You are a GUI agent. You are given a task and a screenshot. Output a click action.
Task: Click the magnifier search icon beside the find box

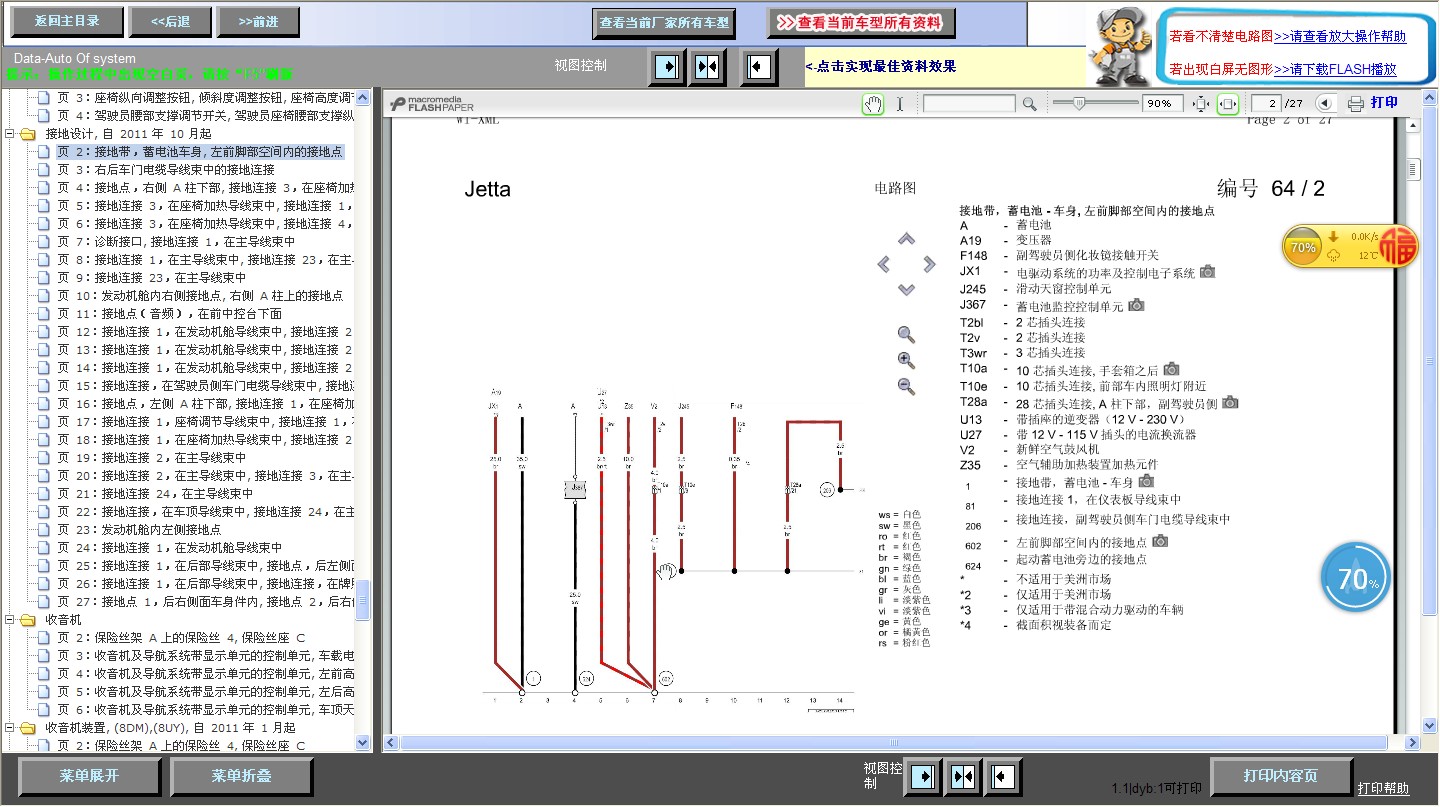[x=1029, y=103]
